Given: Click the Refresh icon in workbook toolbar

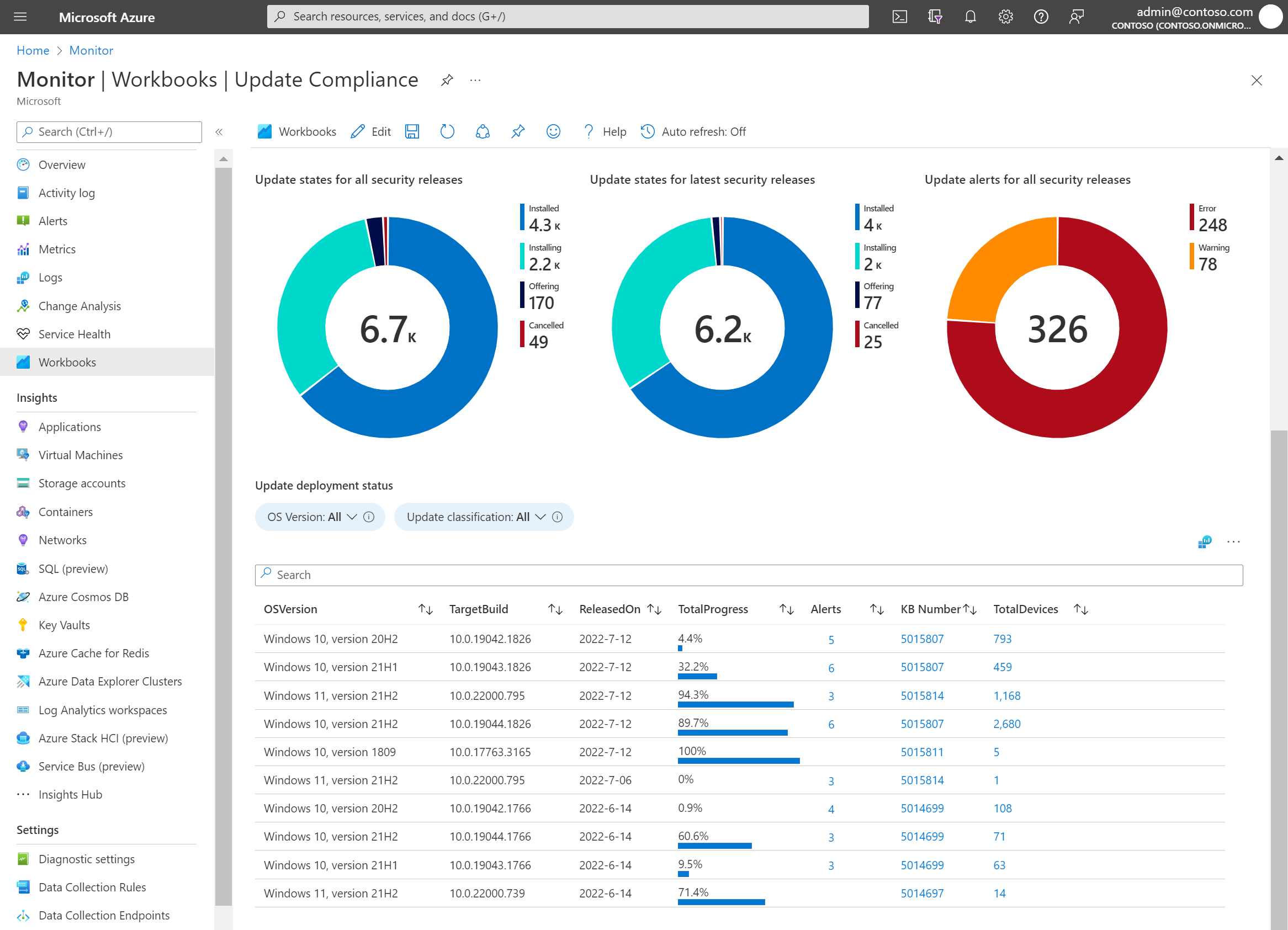Looking at the screenshot, I should [x=447, y=132].
